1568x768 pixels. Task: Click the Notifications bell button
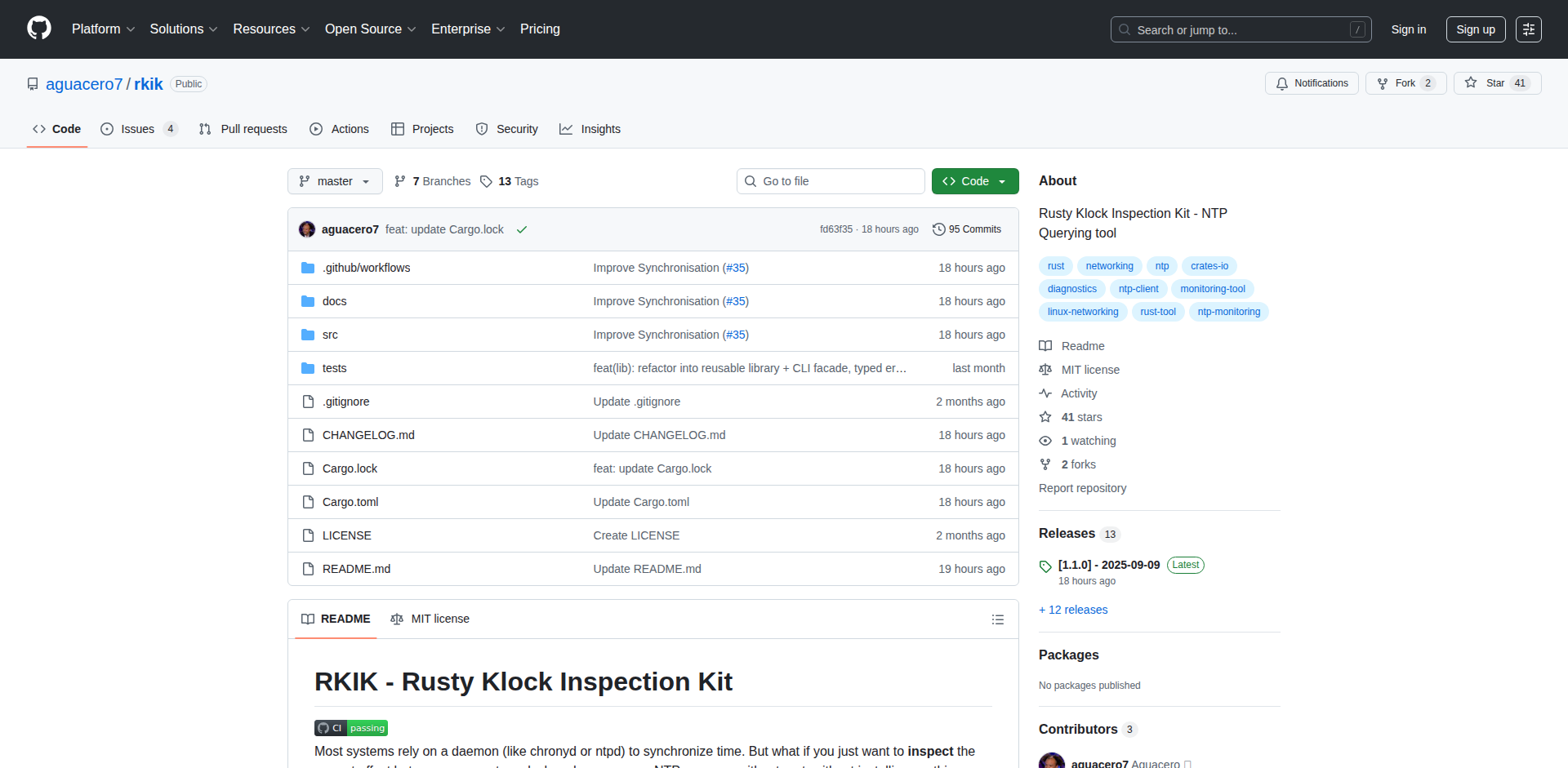(1312, 83)
